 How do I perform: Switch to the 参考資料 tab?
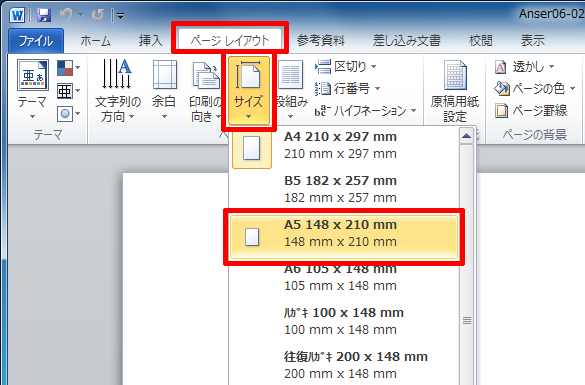[320, 40]
